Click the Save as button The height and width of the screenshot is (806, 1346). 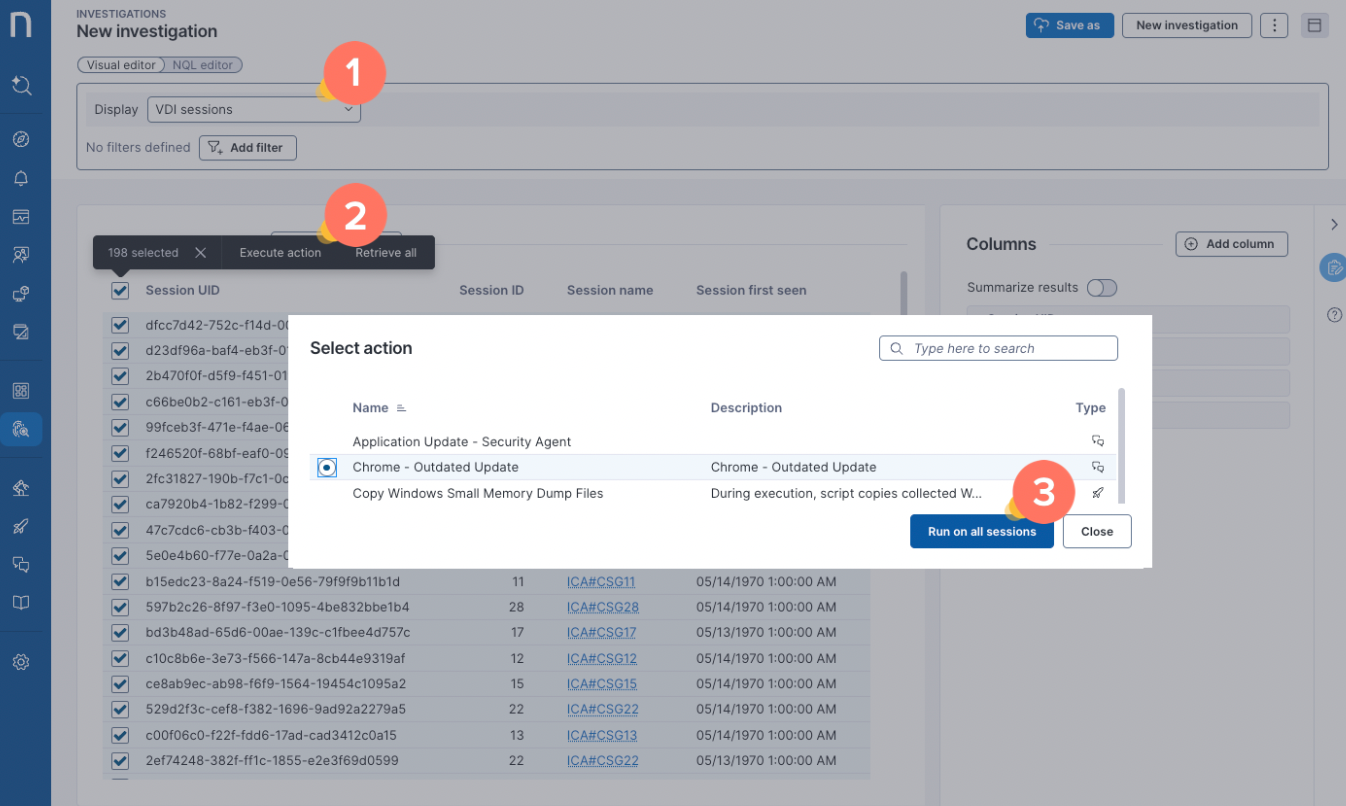[x=1070, y=25]
